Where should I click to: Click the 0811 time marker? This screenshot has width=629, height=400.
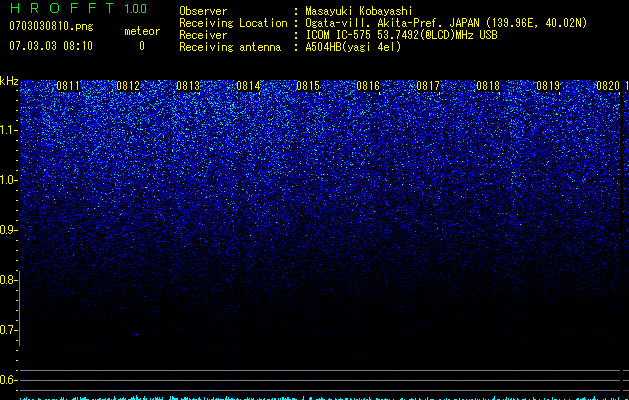pos(68,86)
